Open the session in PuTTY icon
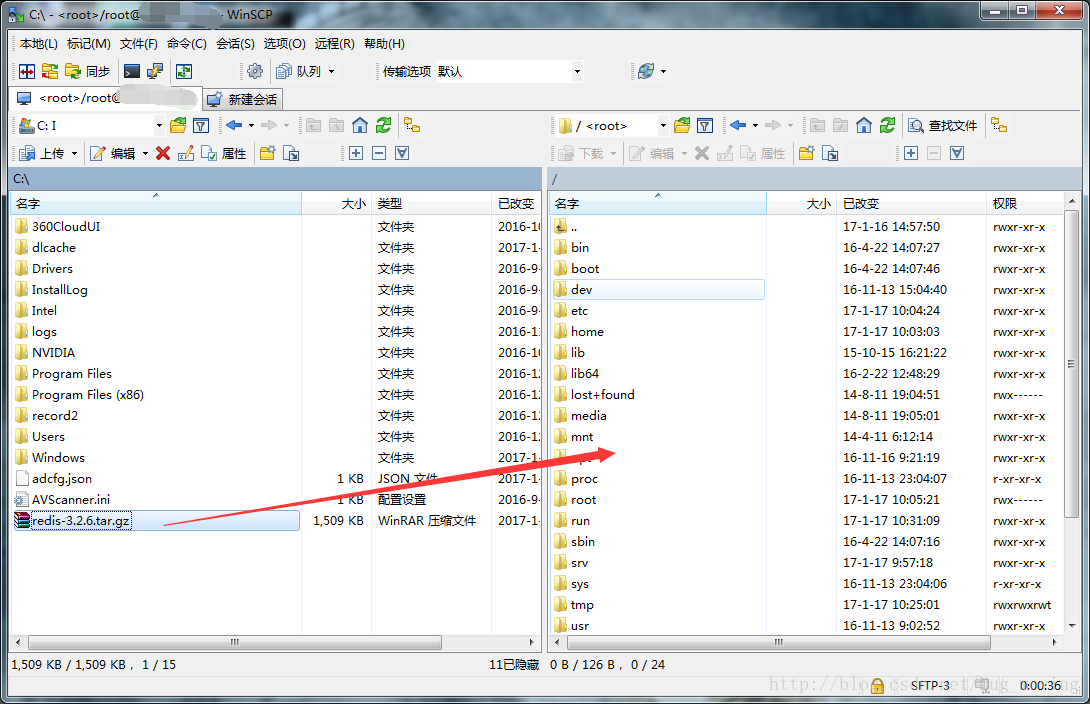1090x704 pixels. [154, 71]
